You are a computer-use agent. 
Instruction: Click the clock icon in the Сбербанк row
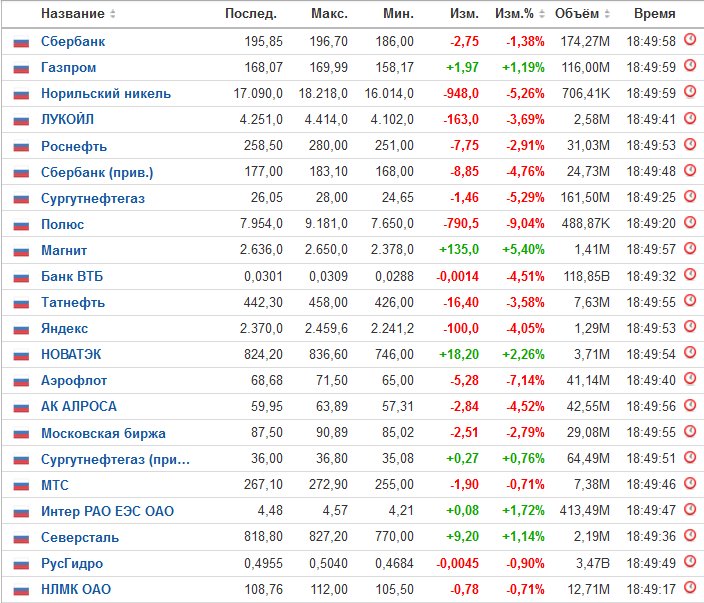coord(690,40)
